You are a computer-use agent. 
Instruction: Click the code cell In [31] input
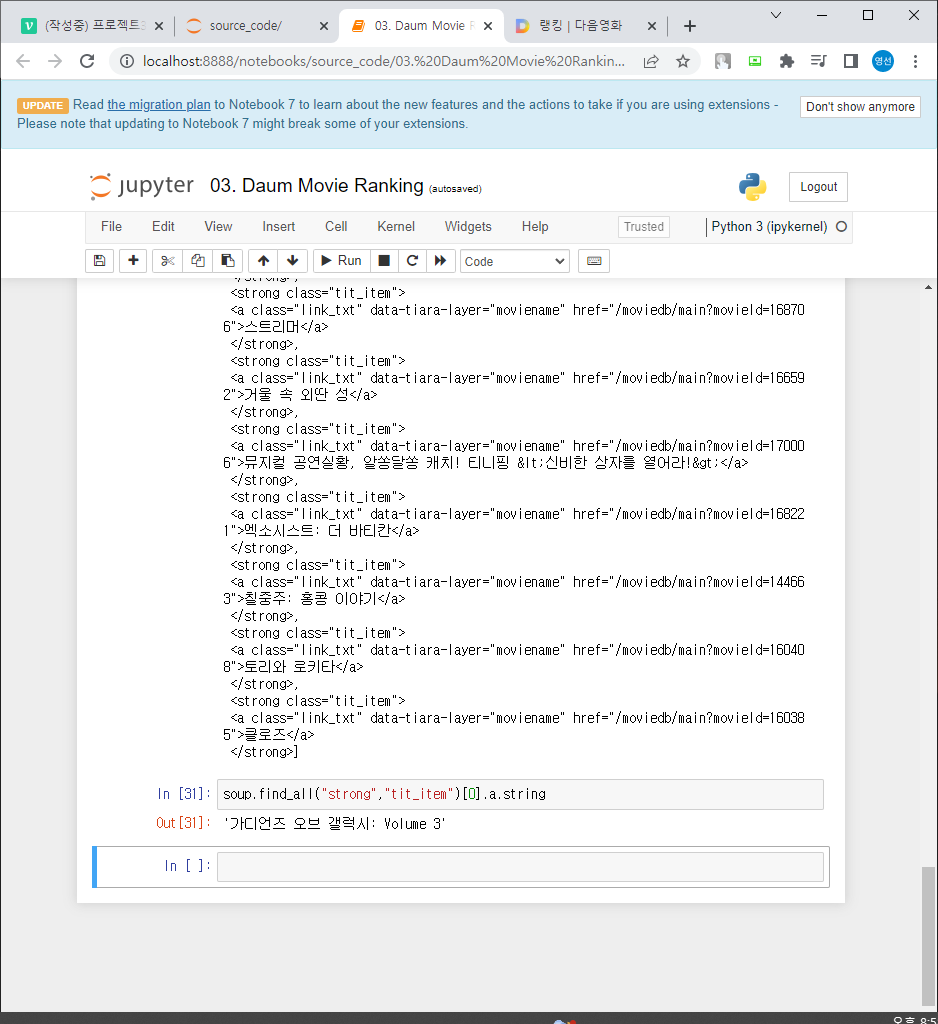click(x=520, y=794)
